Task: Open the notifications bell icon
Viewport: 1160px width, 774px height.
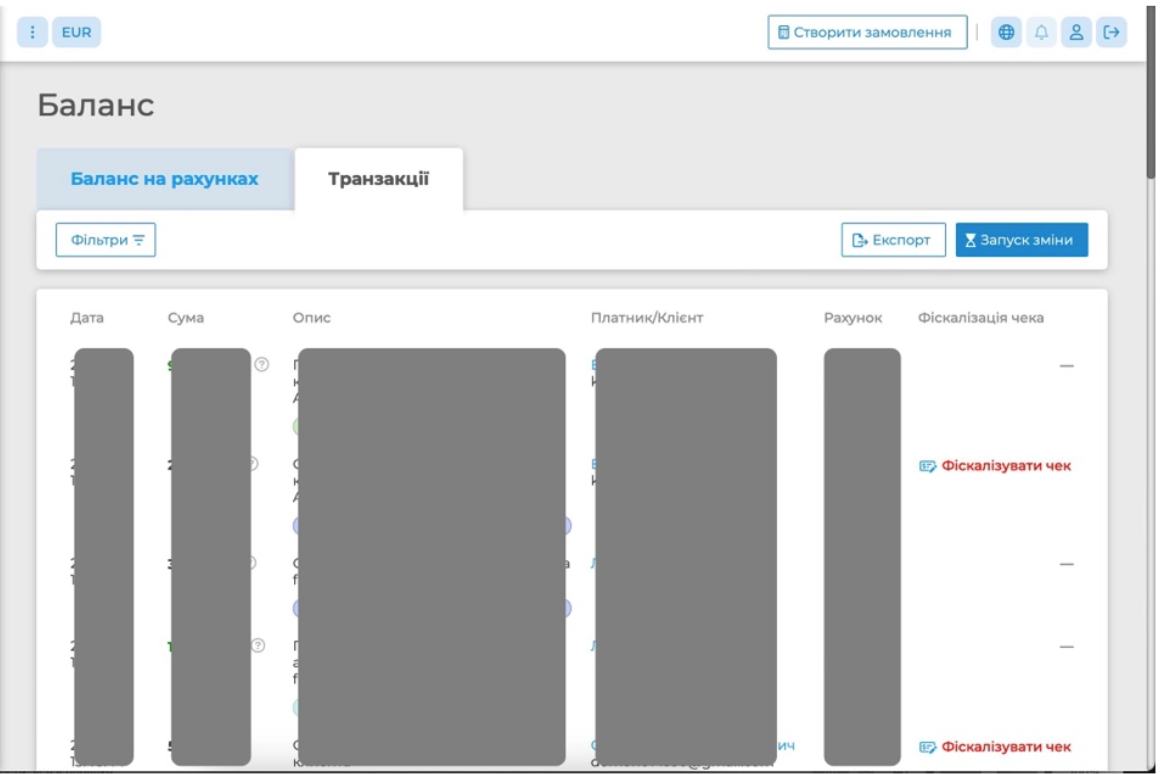Action: (1041, 32)
